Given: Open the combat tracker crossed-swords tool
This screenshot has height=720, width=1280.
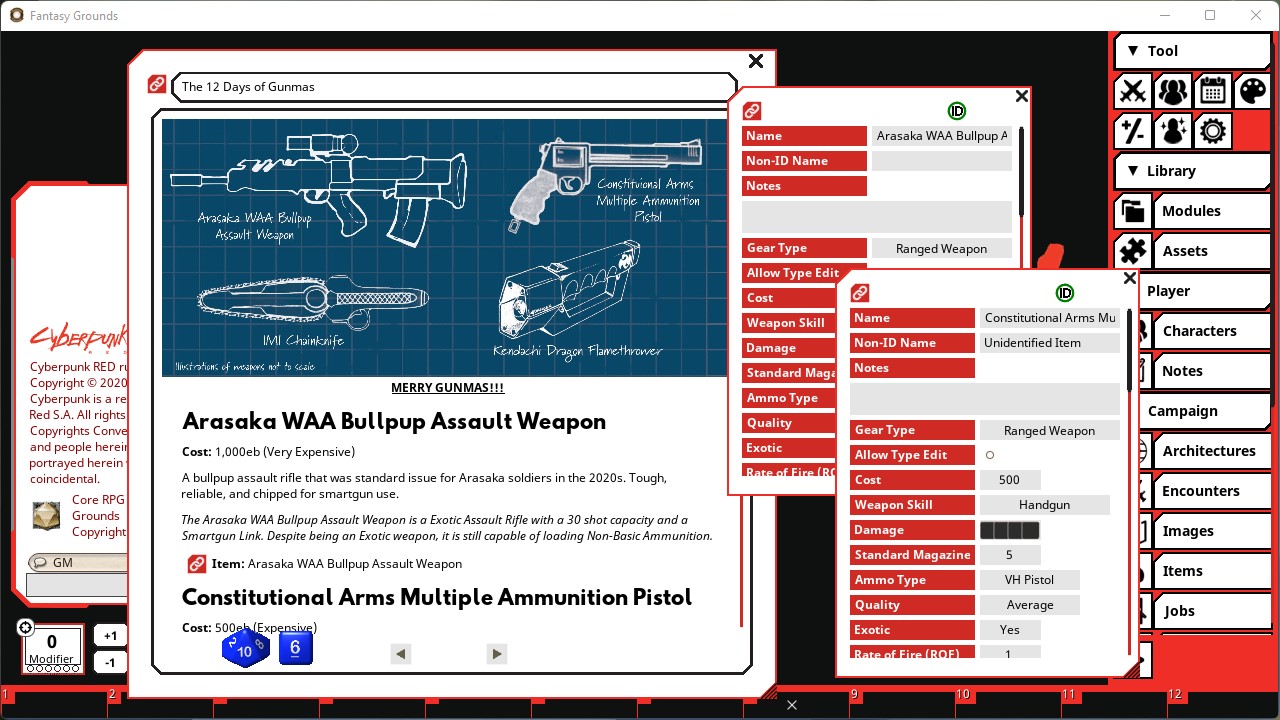Looking at the screenshot, I should pyautogui.click(x=1132, y=91).
